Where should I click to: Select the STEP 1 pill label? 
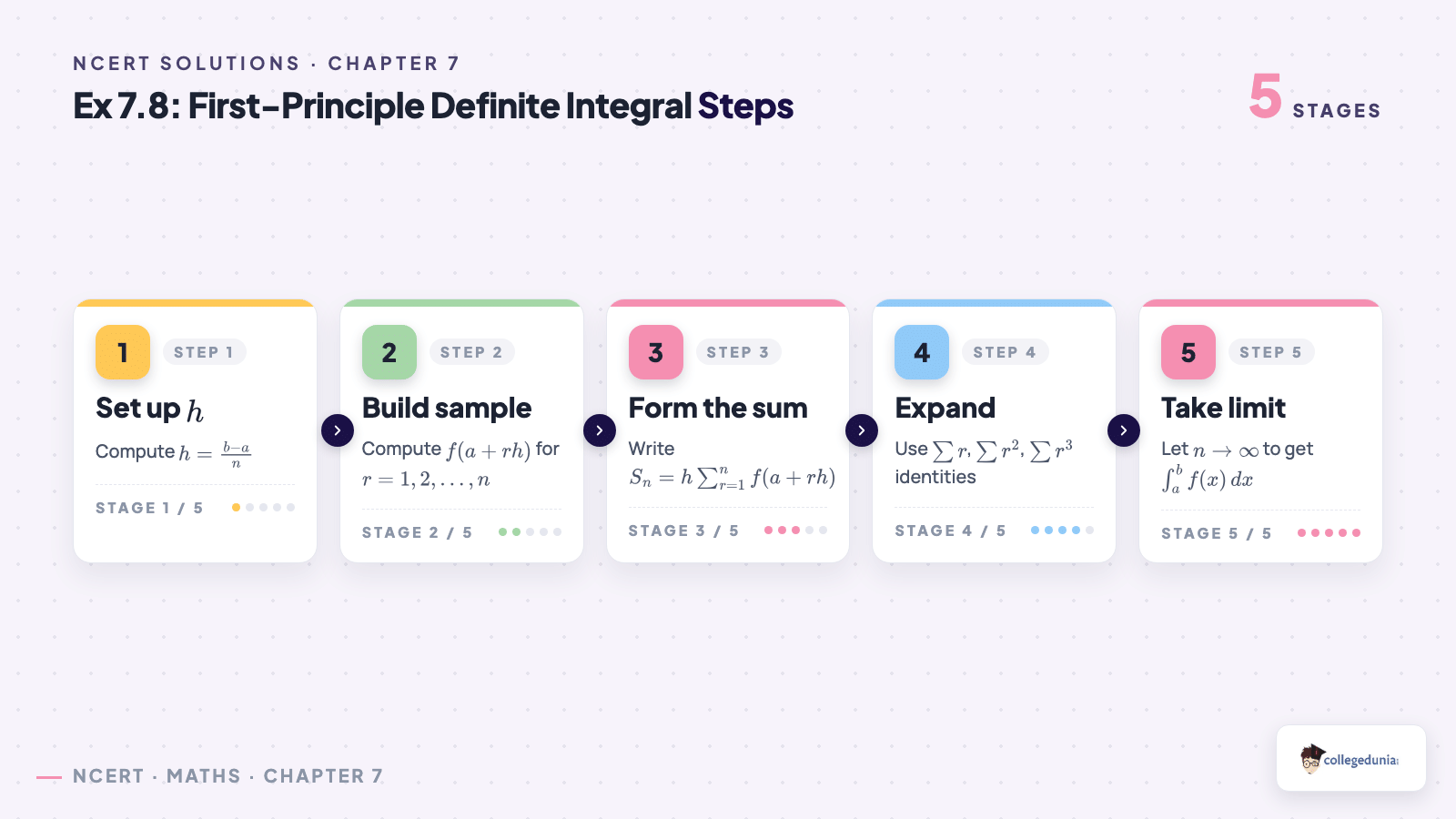click(204, 352)
